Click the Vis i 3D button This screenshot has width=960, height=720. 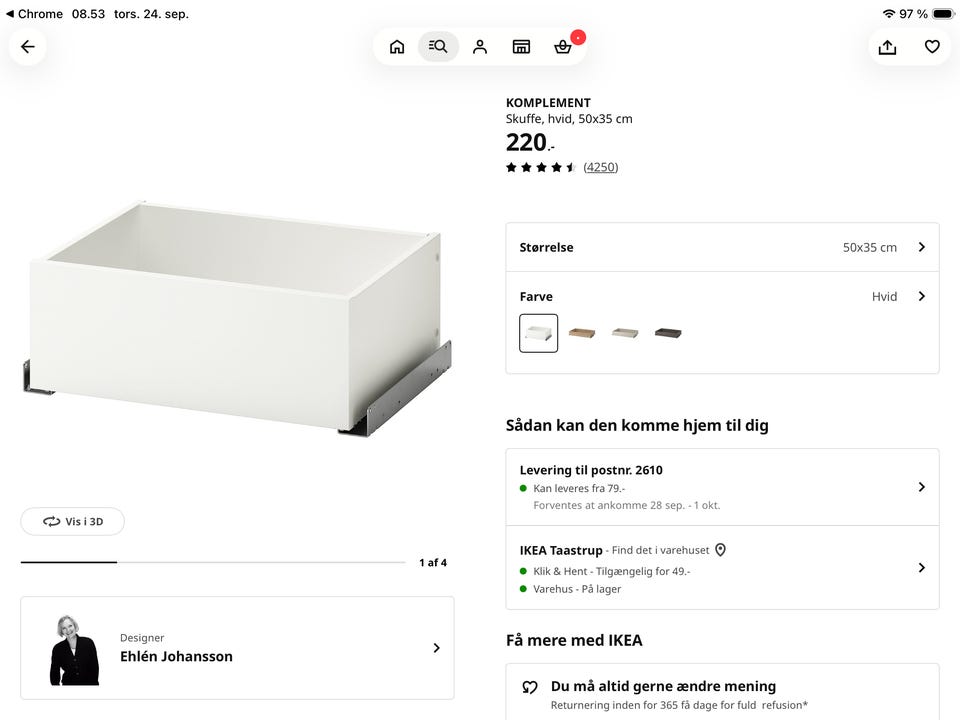pyautogui.click(x=73, y=522)
